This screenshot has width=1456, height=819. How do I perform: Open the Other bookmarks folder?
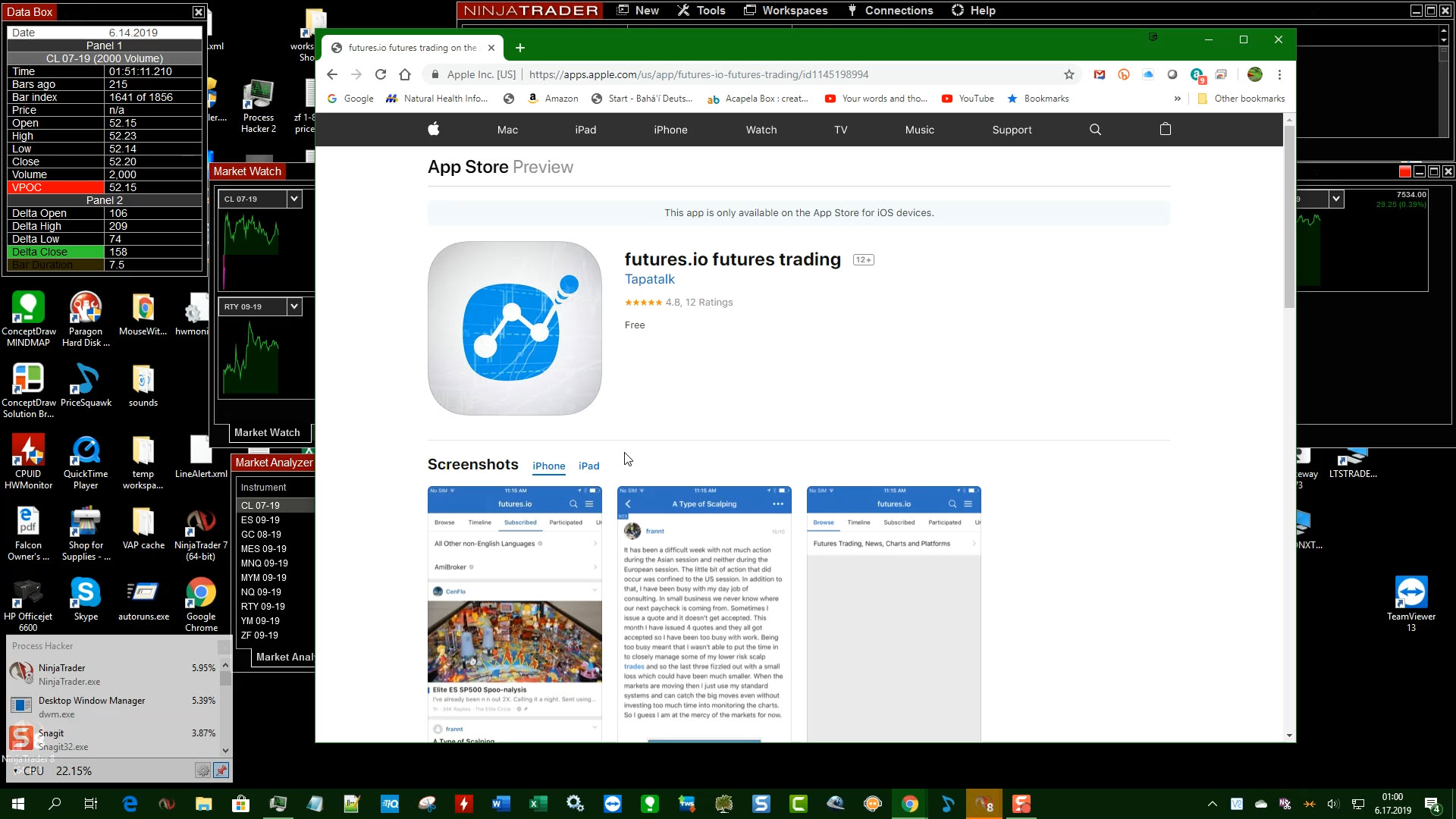click(1241, 99)
